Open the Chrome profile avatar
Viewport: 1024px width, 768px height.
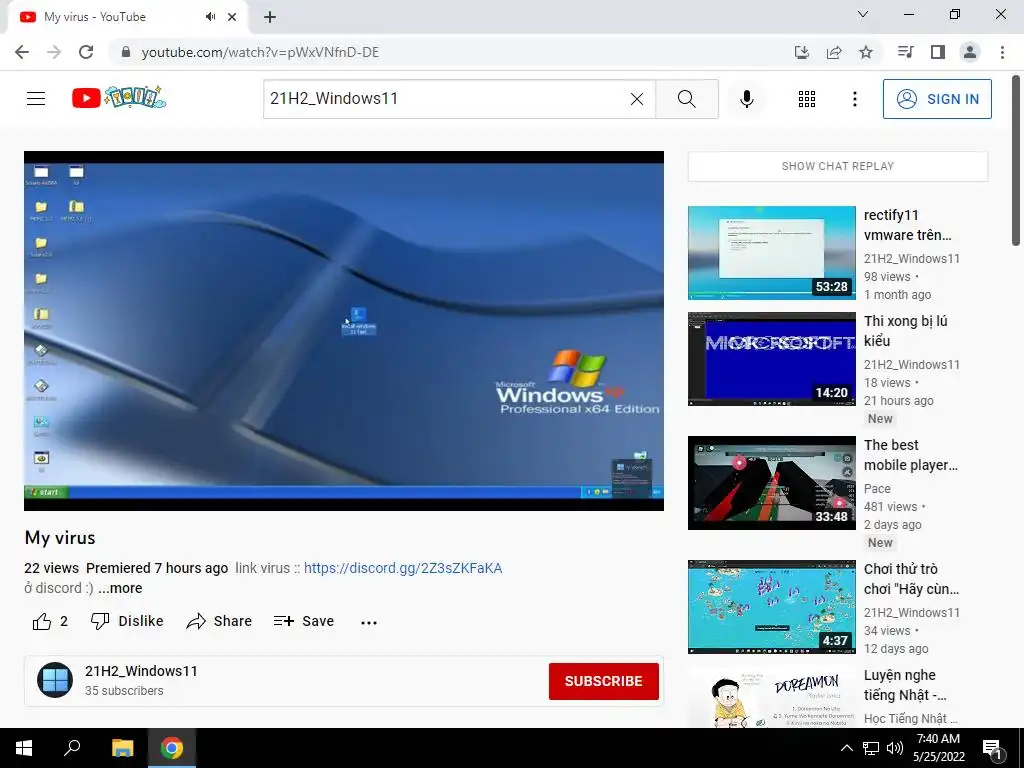coord(970,52)
